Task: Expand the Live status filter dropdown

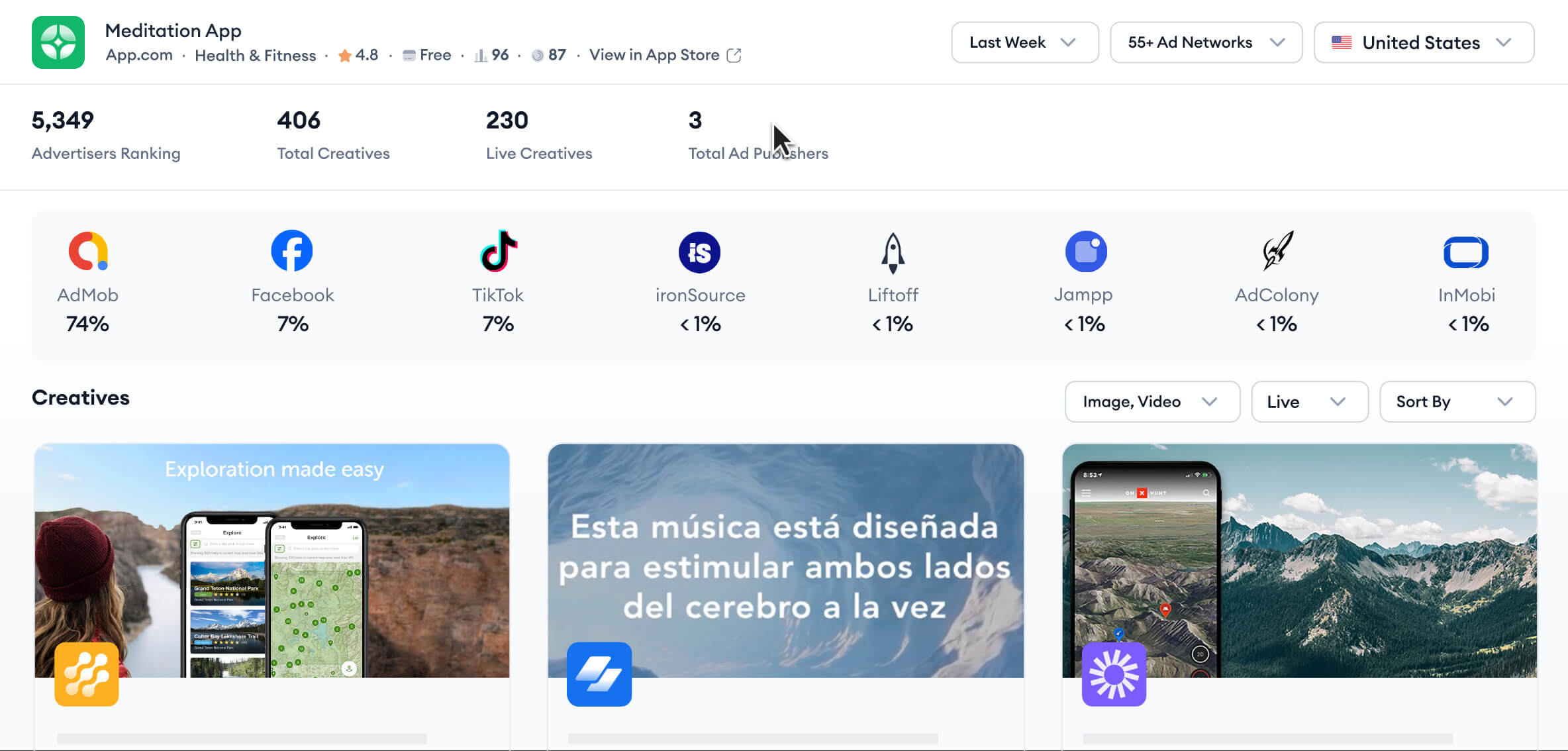Action: [x=1309, y=401]
